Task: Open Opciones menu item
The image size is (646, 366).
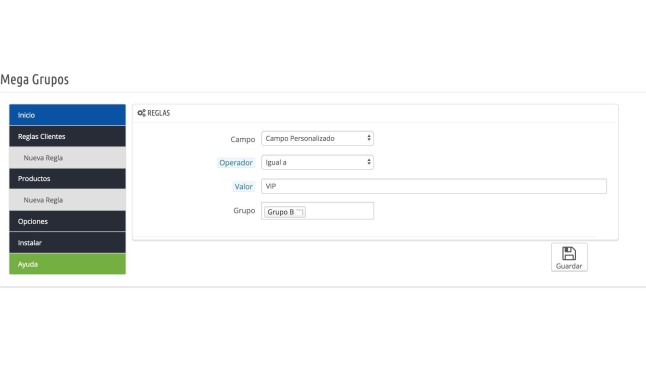Action: point(67,221)
